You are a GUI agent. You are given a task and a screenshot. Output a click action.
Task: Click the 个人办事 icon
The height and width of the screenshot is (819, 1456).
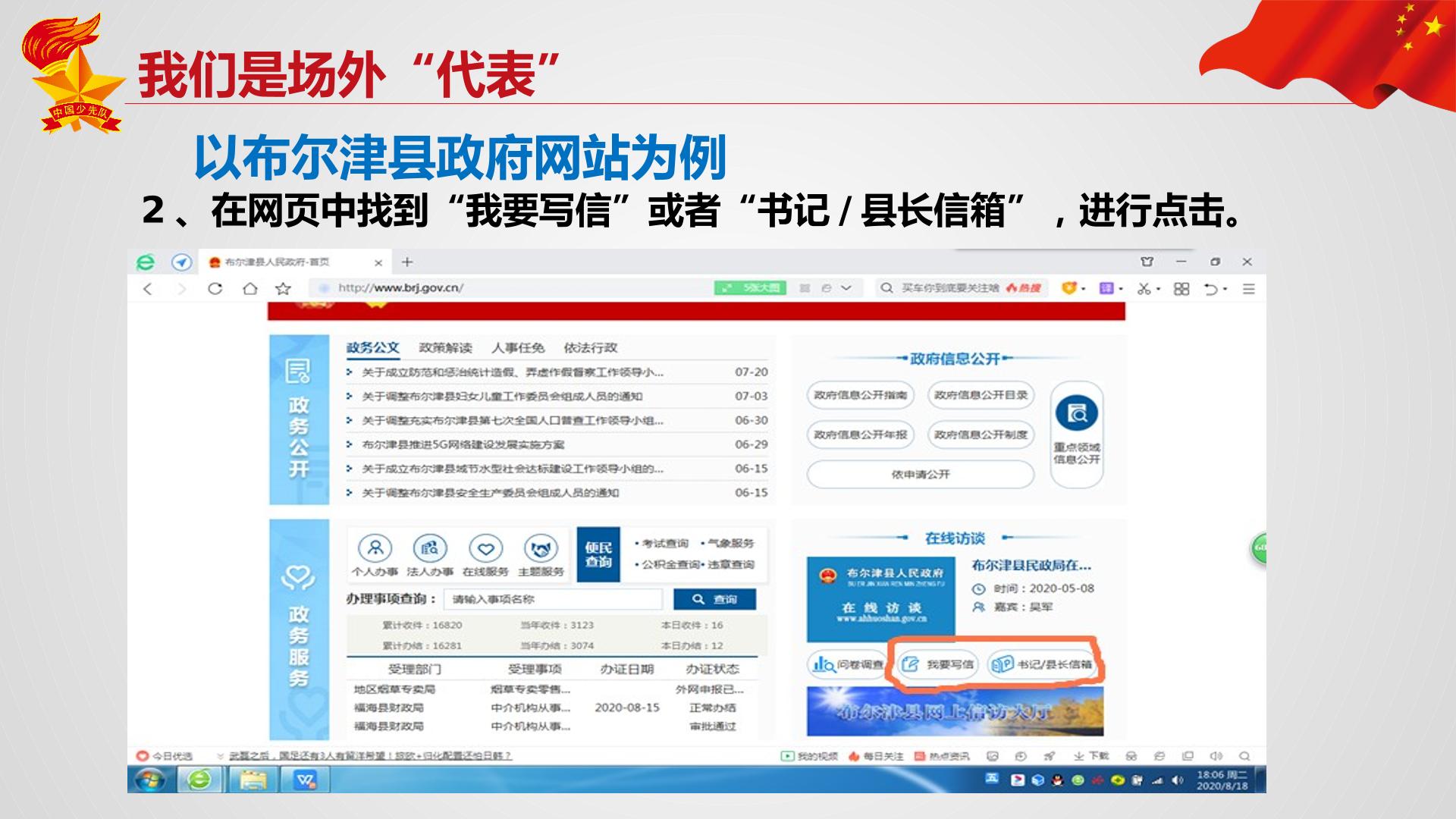point(375,548)
